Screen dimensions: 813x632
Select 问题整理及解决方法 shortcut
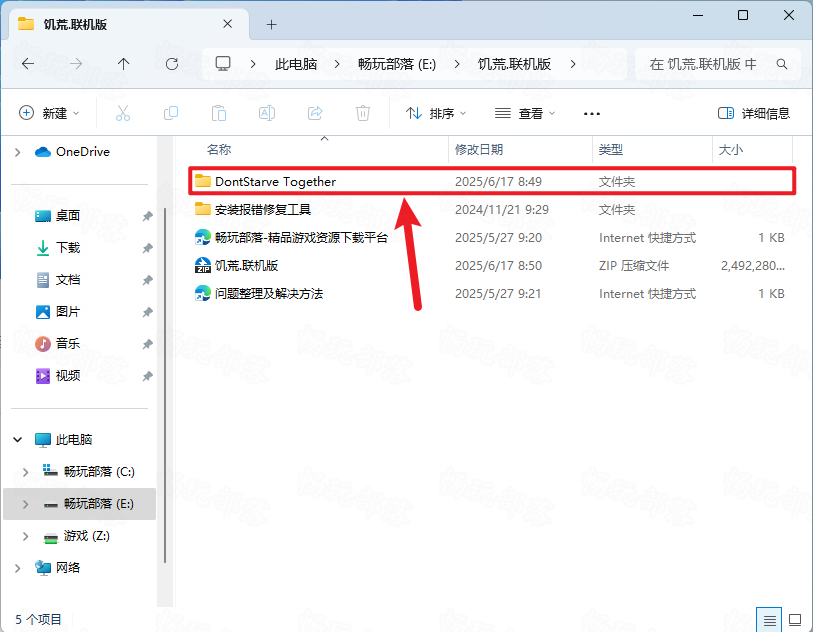point(492,293)
